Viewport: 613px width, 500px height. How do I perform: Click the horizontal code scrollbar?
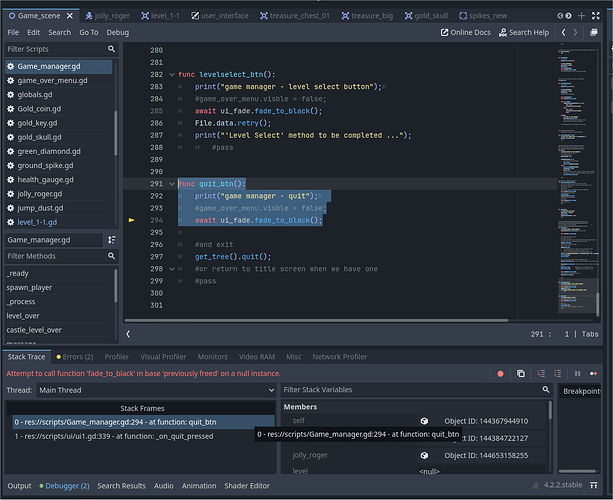316,320
